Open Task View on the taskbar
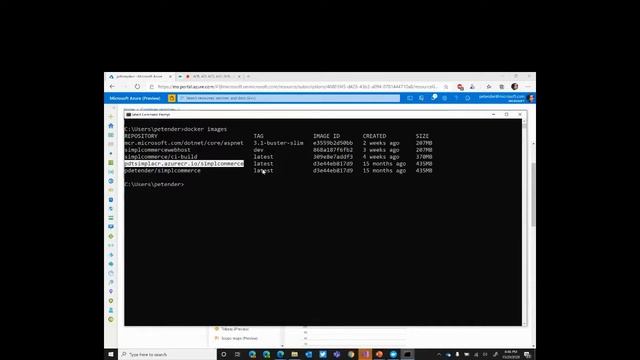This screenshot has width=640, height=360. click(237, 354)
